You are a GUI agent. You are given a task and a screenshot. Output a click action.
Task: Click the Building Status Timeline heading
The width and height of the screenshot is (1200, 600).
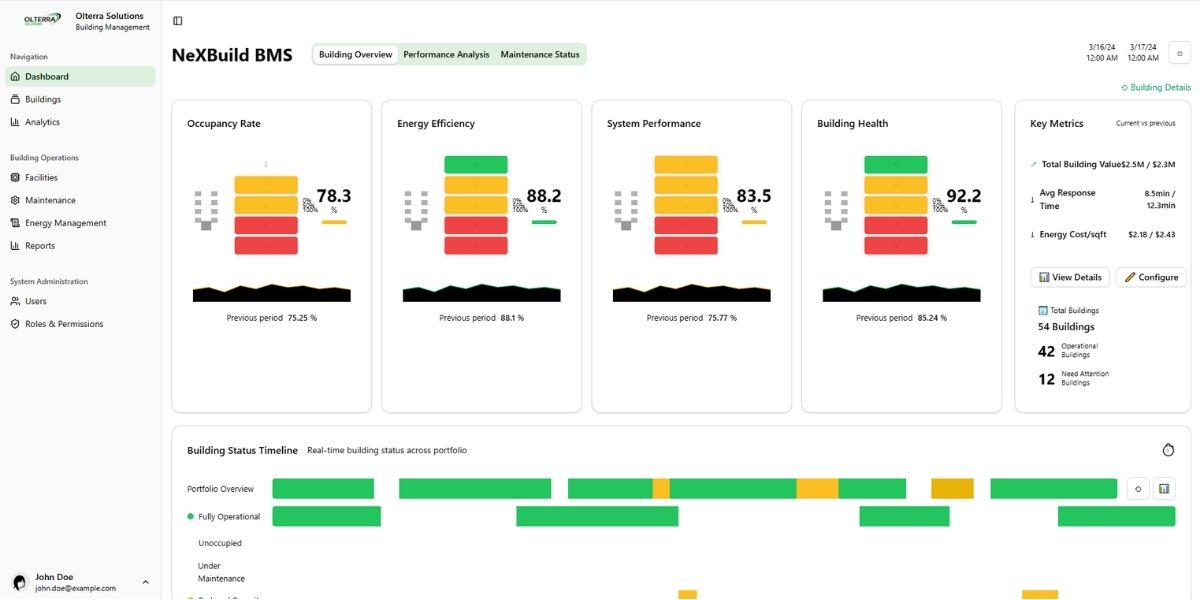242,451
